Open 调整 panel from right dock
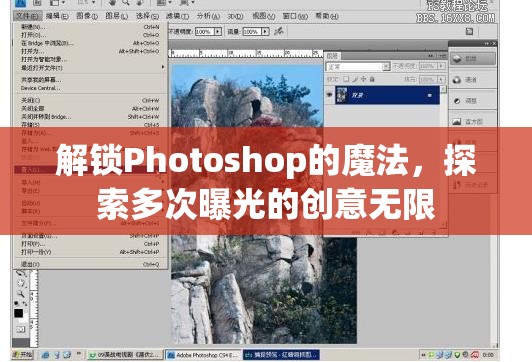The image size is (532, 362). click(x=473, y=101)
